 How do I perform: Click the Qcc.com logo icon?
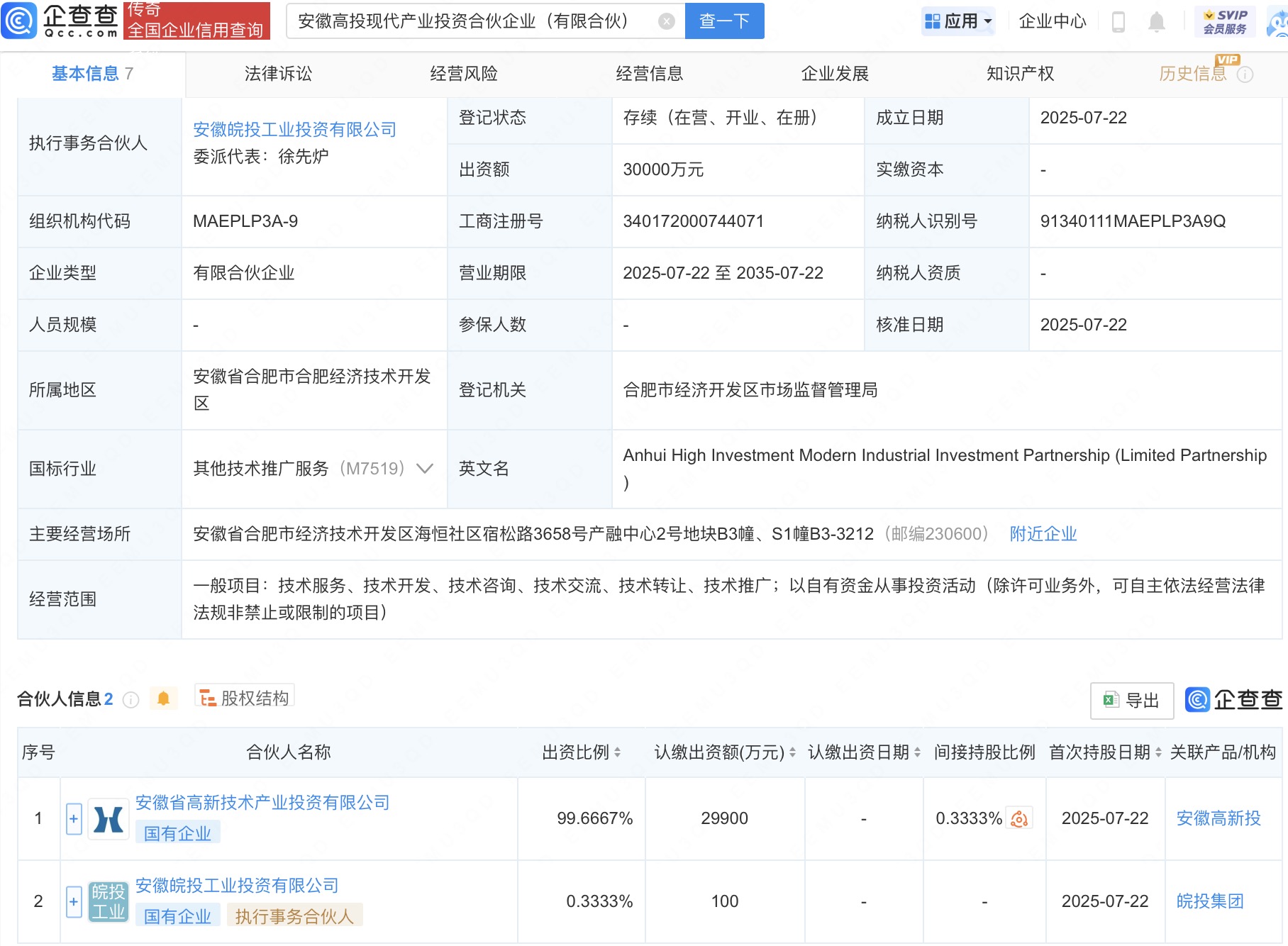click(19, 20)
